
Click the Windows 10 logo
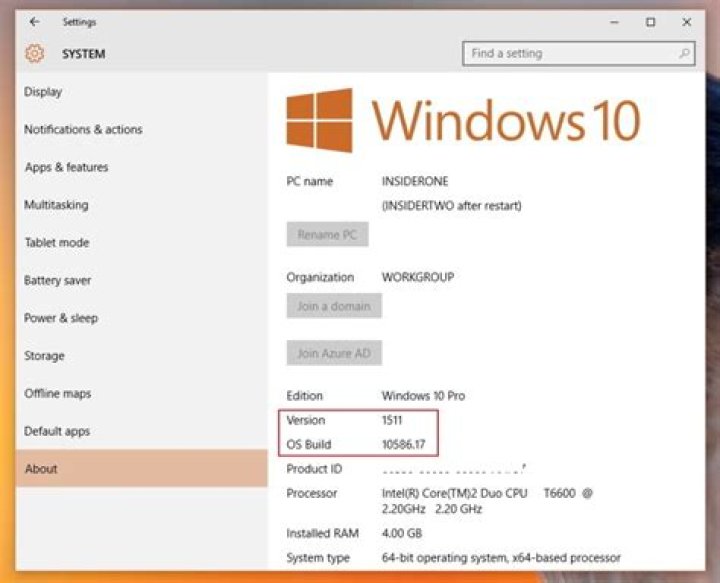click(319, 121)
